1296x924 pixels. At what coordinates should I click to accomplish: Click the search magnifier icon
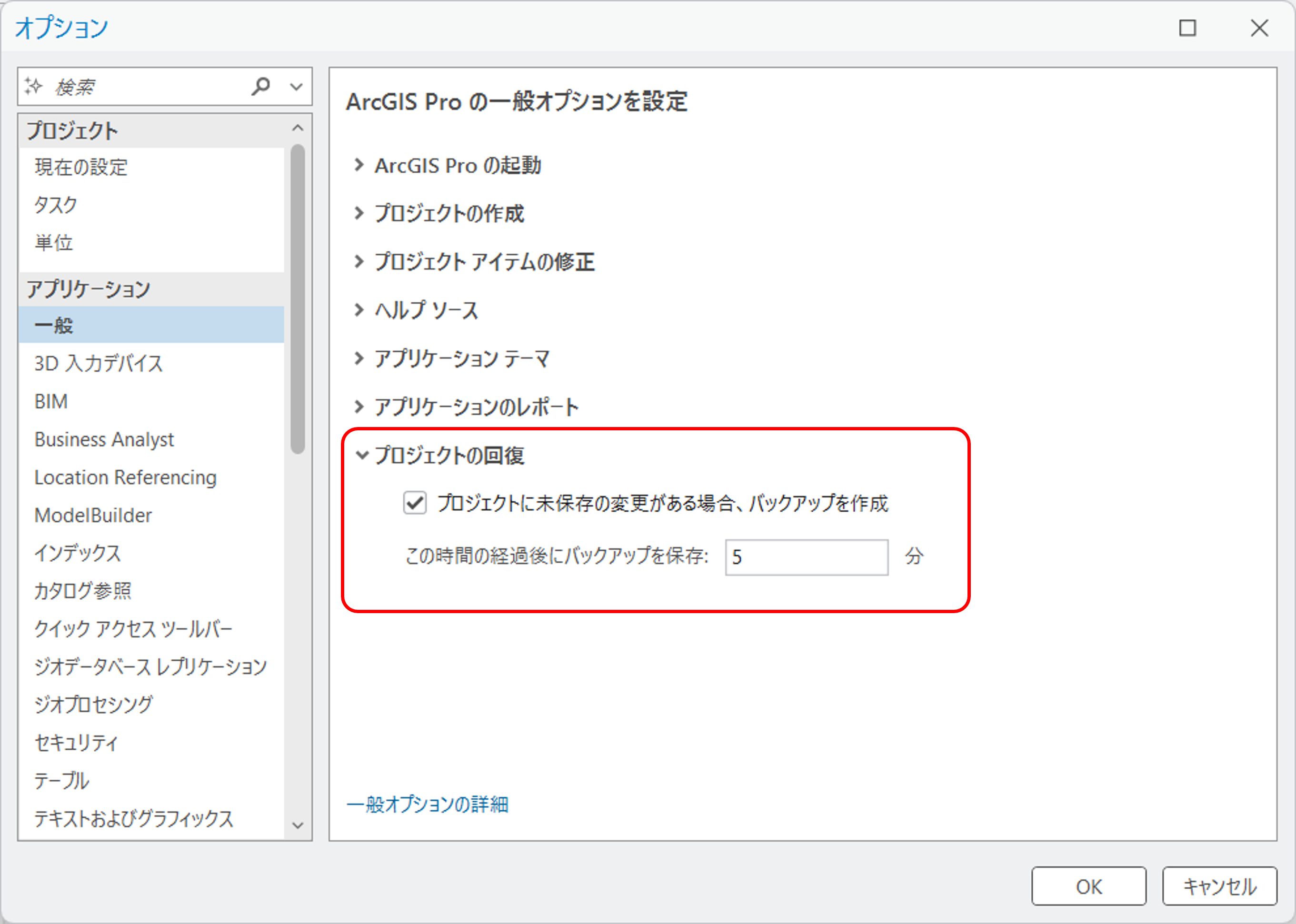[x=260, y=87]
